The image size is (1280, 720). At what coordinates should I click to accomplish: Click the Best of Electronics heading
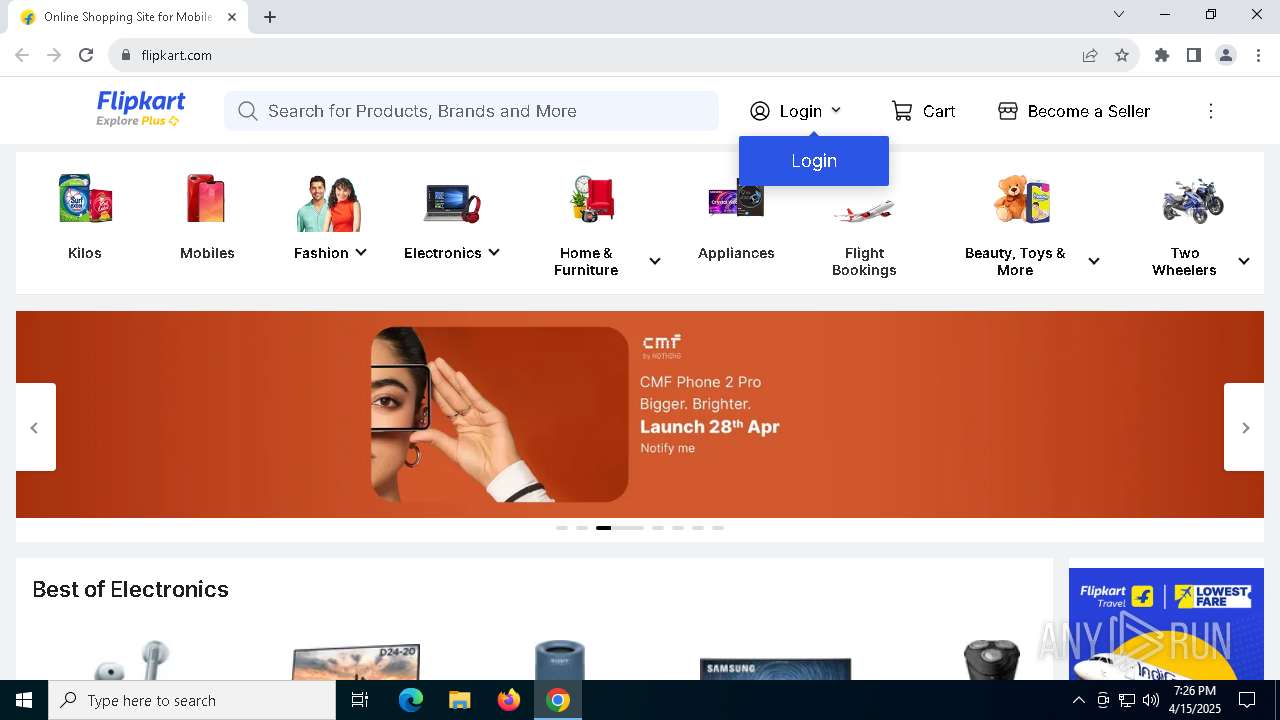click(x=130, y=589)
